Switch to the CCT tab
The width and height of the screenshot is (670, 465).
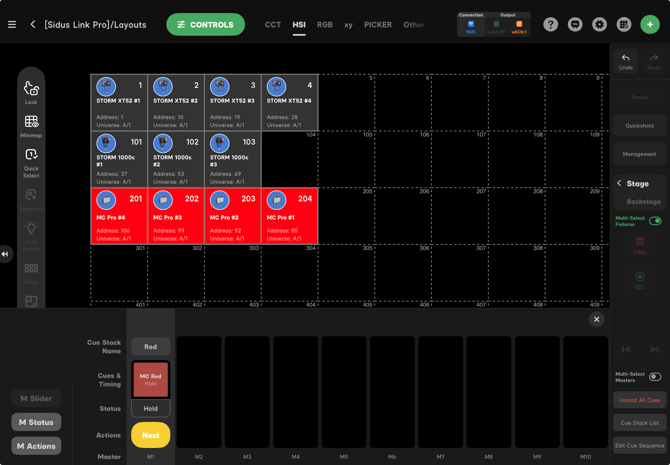pyautogui.click(x=273, y=24)
